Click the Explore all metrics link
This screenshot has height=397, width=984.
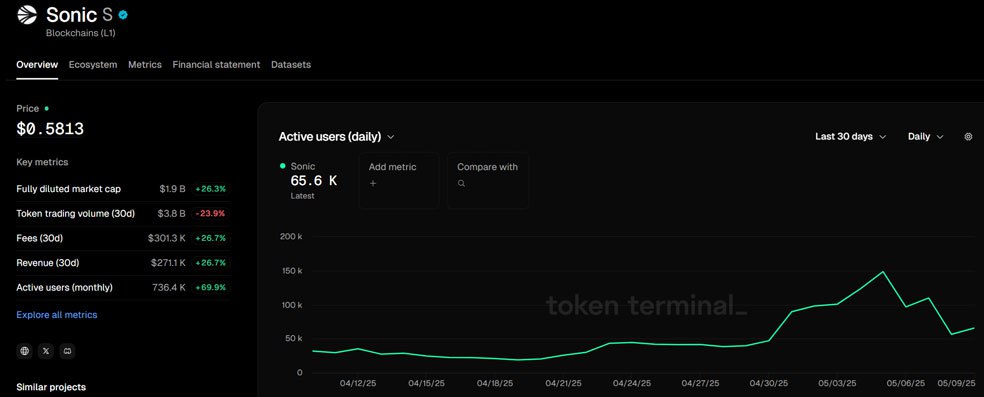coord(56,315)
